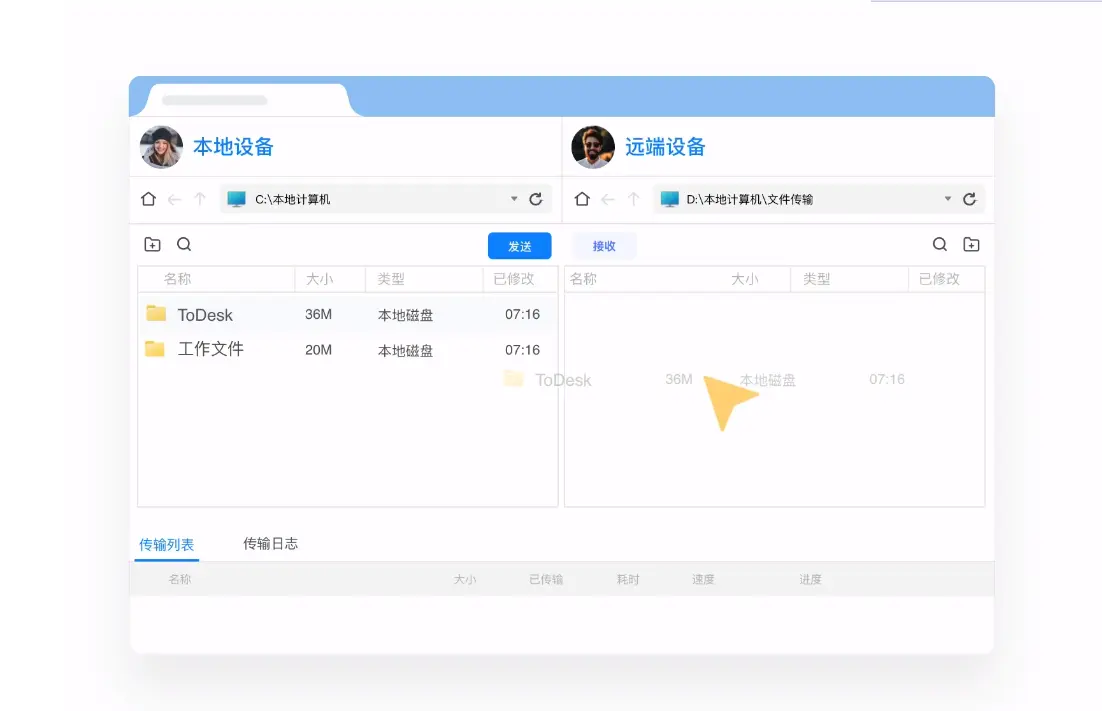Open the C:\本地计算机 path dropdown arrow
The image size is (1102, 711).
[x=514, y=199]
